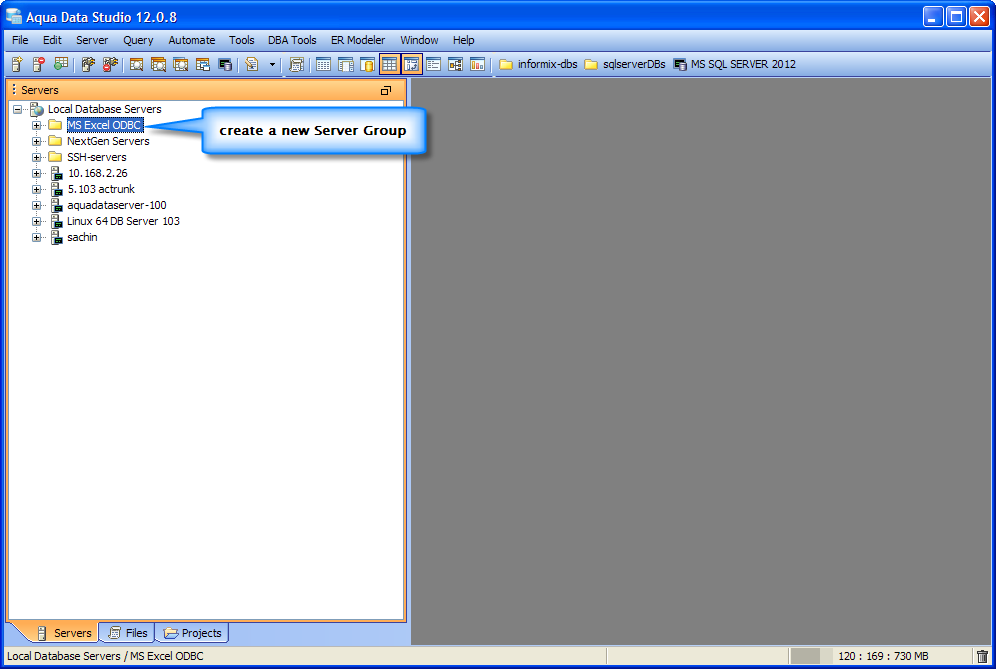Click the third magnifier query window icon
Image resolution: width=996 pixels, height=669 pixels.
click(180, 64)
